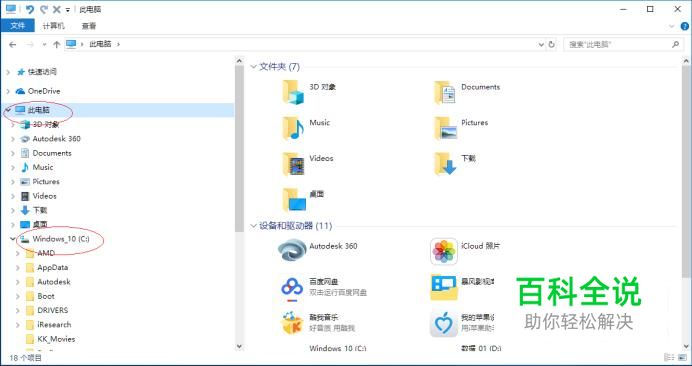Click 此电脑 in the address bar path

pos(100,44)
